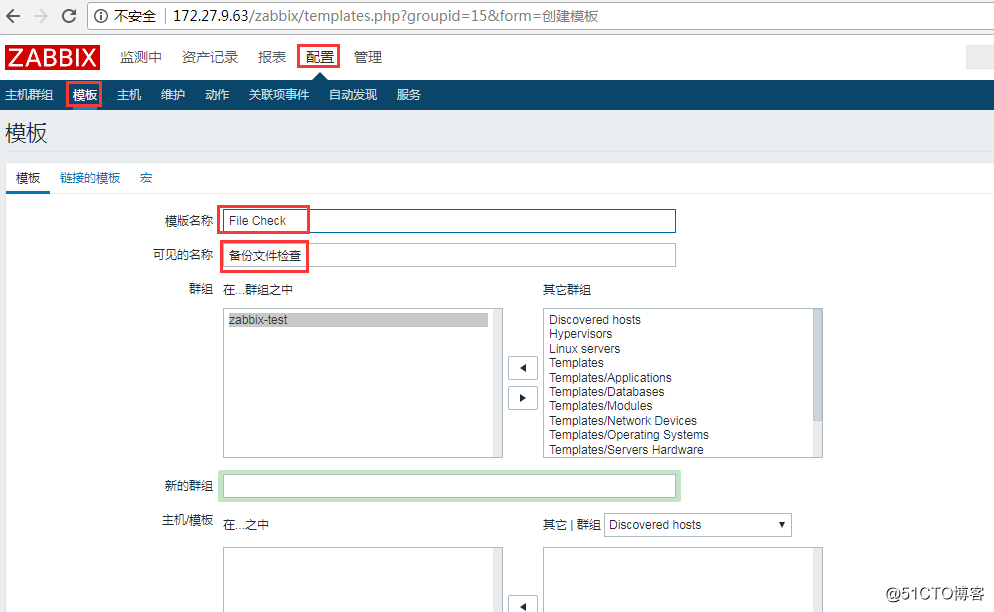
Task: Click the left arrow button in hosts section
Action: point(523,604)
